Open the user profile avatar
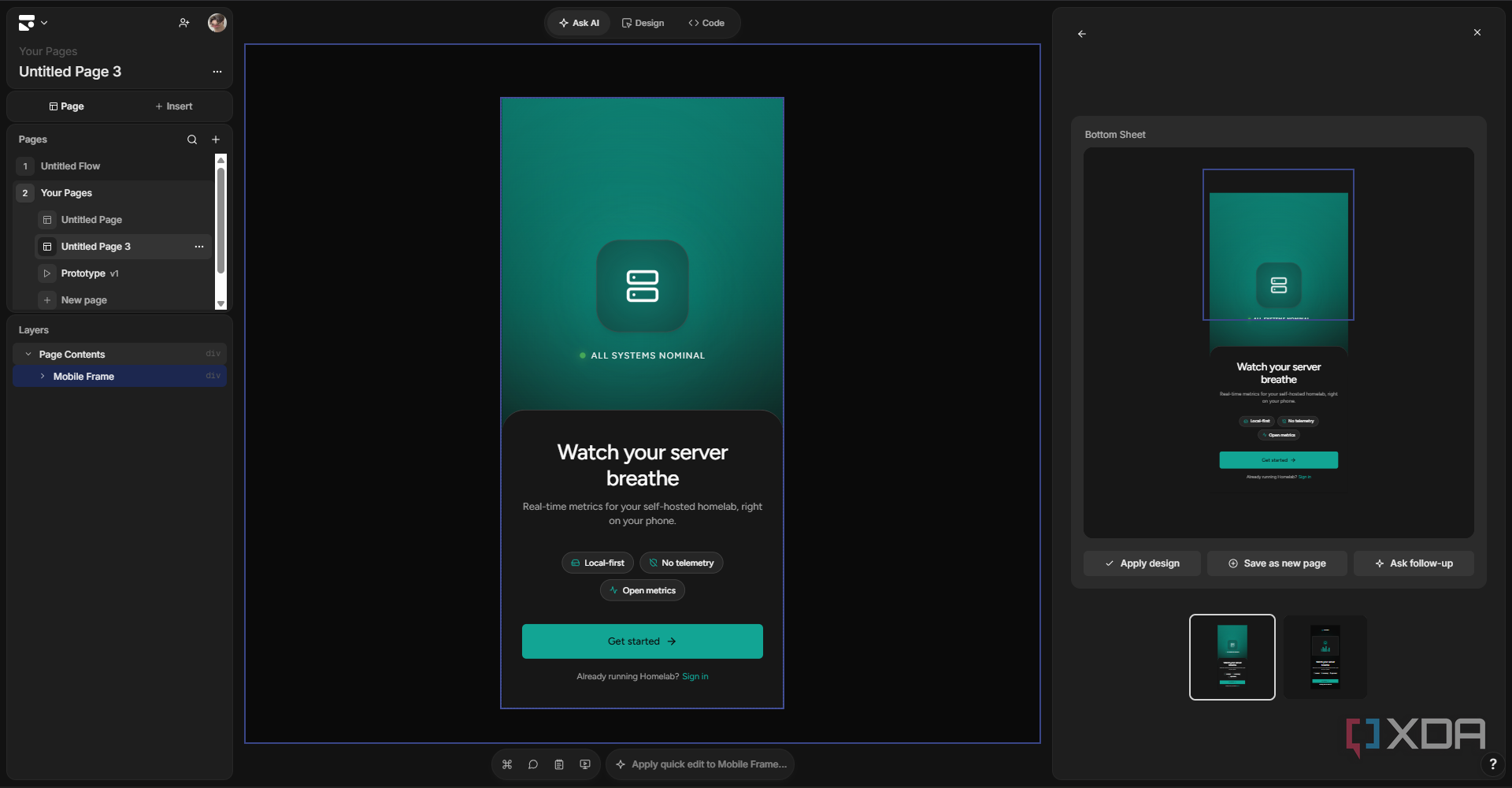Viewport: 1512px width, 788px height. coord(217,23)
